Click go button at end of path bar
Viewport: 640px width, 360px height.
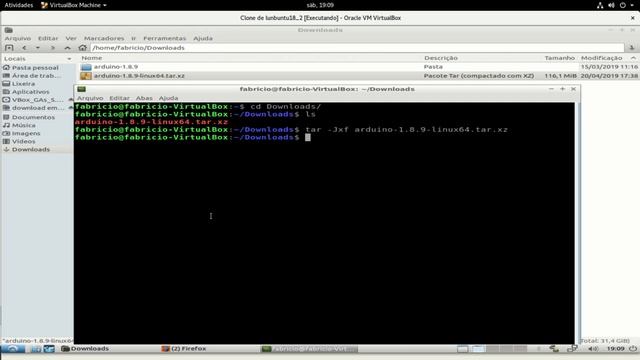point(631,48)
